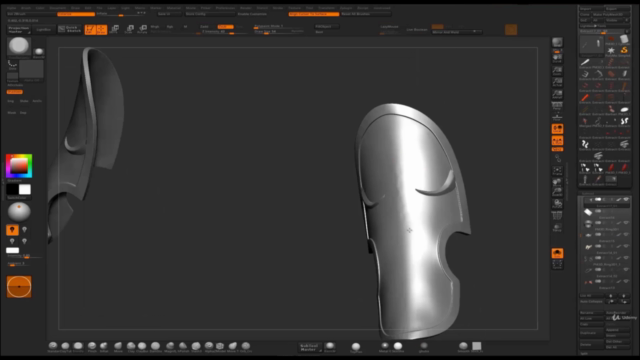Image resolution: width=640 pixels, height=360 pixels.
Task: Open the Alpha menu
Action: pos(11,8)
